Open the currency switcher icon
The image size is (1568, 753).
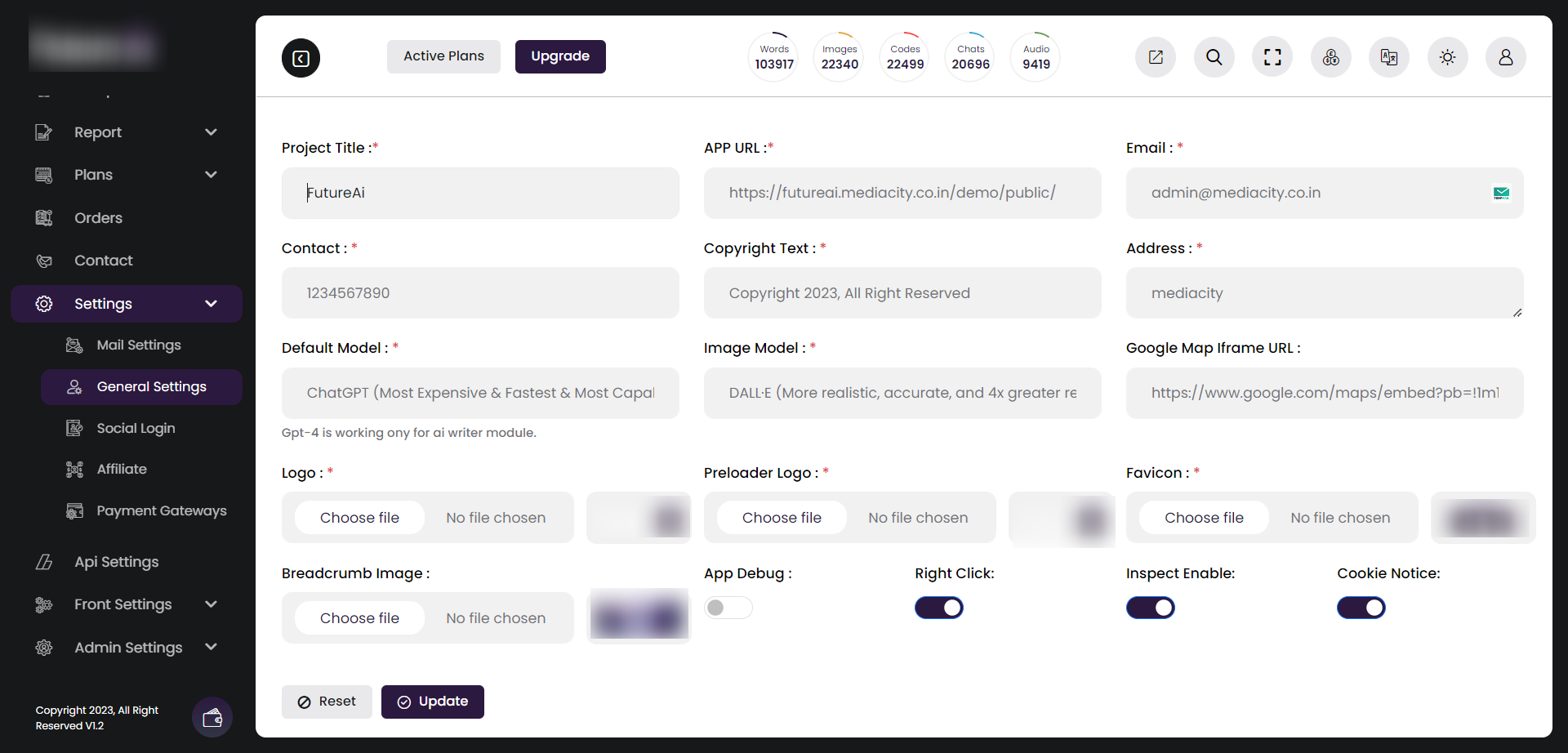(x=1330, y=57)
